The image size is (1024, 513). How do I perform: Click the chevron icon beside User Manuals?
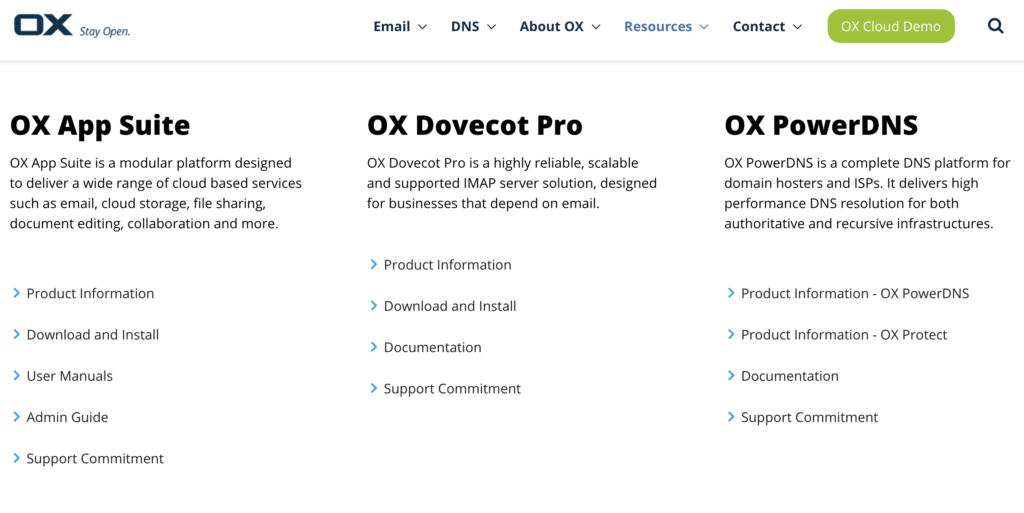[17, 376]
